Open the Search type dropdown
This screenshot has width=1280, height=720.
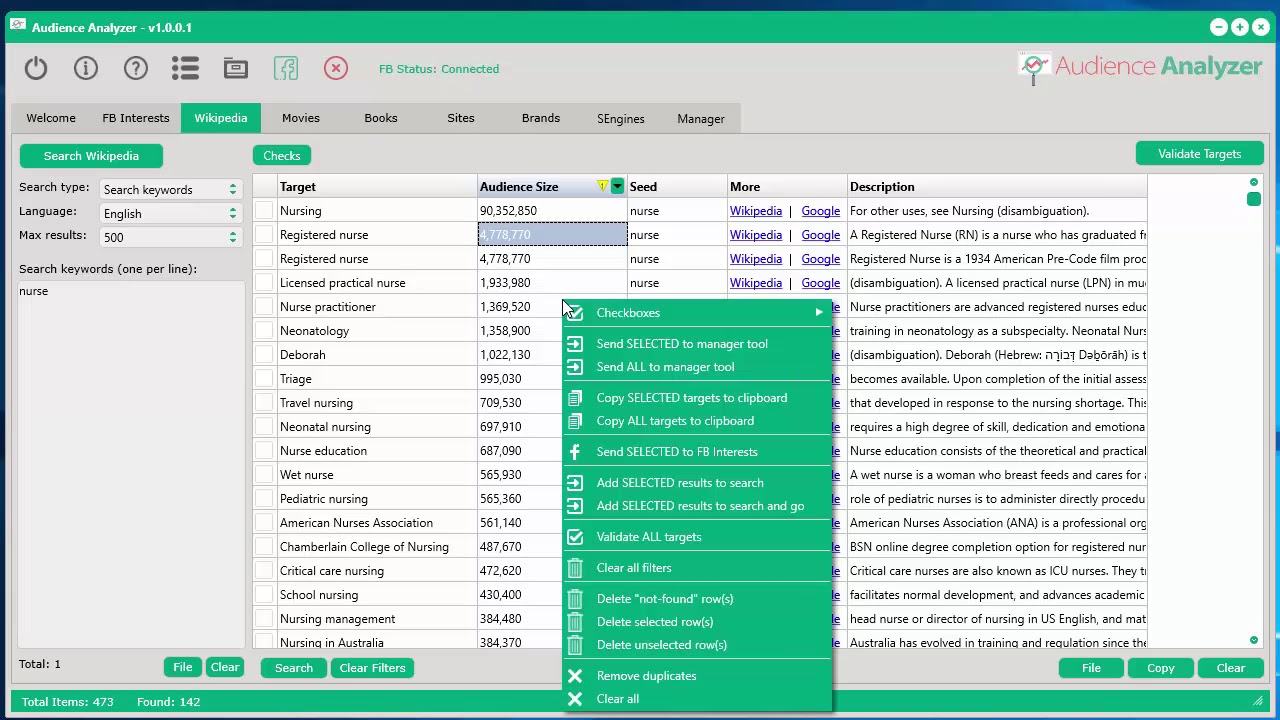[170, 189]
